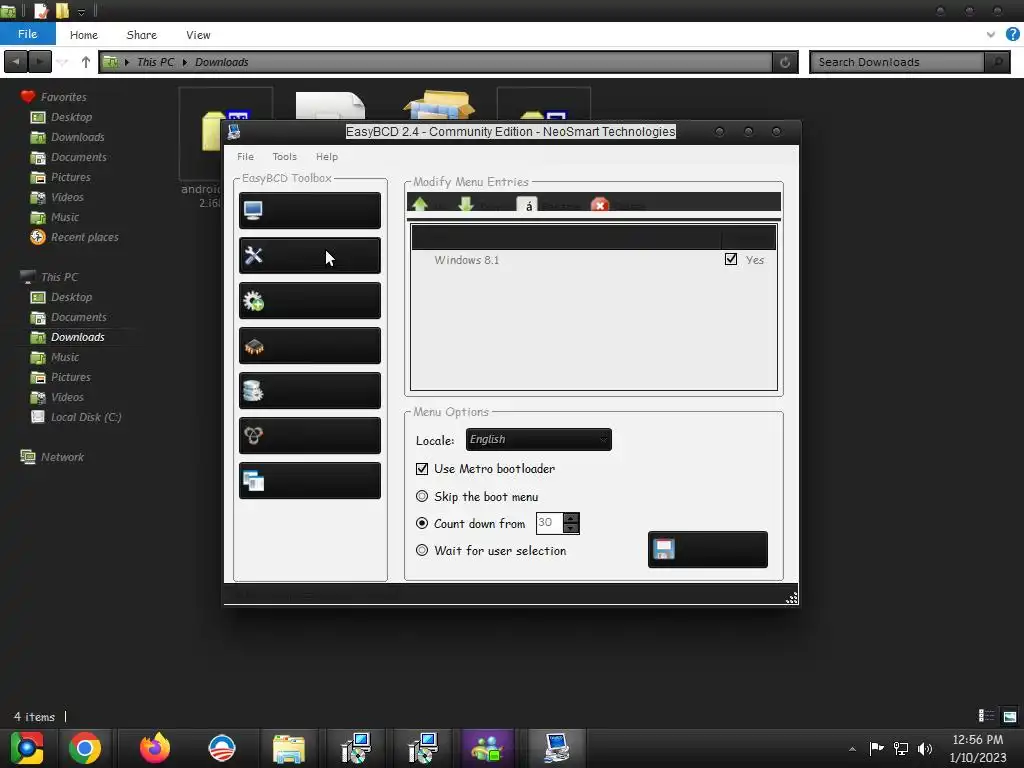1024x768 pixels.
Task: Open Advanced Settings chip icon button
Action: coord(310,345)
